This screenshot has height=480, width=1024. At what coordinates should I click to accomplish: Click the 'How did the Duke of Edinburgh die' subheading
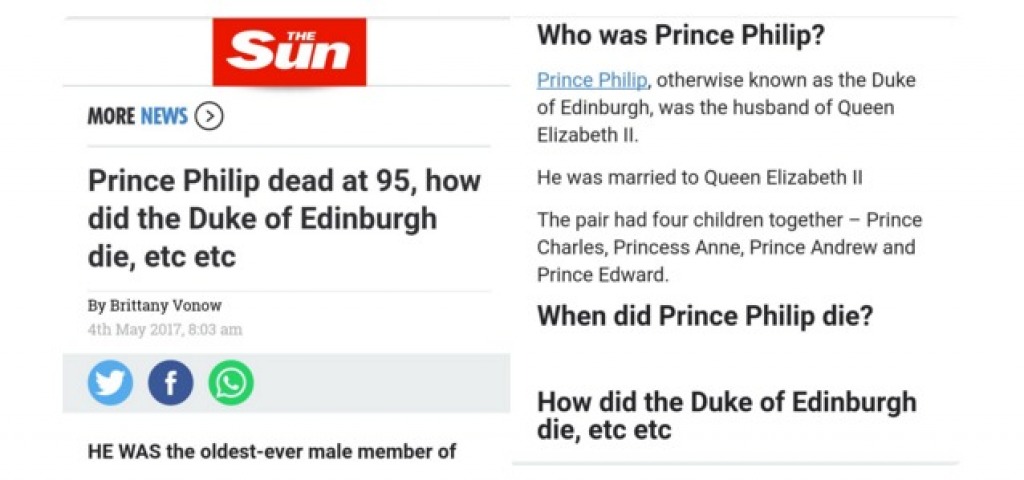point(726,416)
